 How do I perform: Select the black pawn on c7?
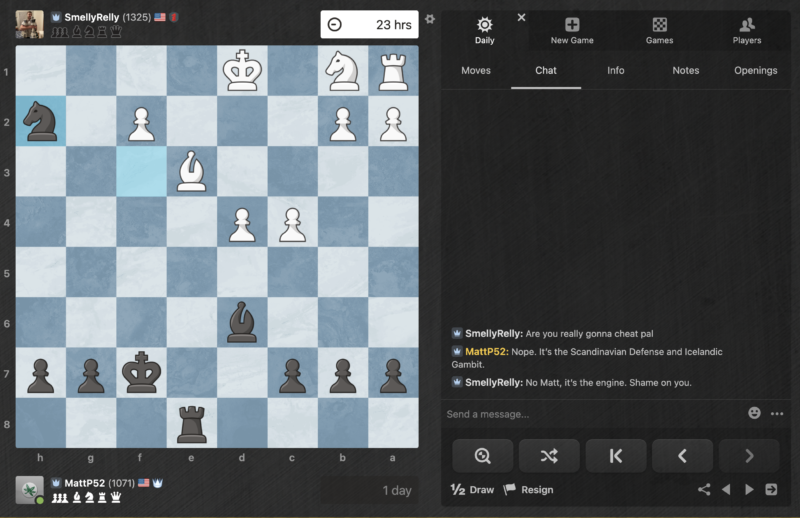tap(292, 376)
